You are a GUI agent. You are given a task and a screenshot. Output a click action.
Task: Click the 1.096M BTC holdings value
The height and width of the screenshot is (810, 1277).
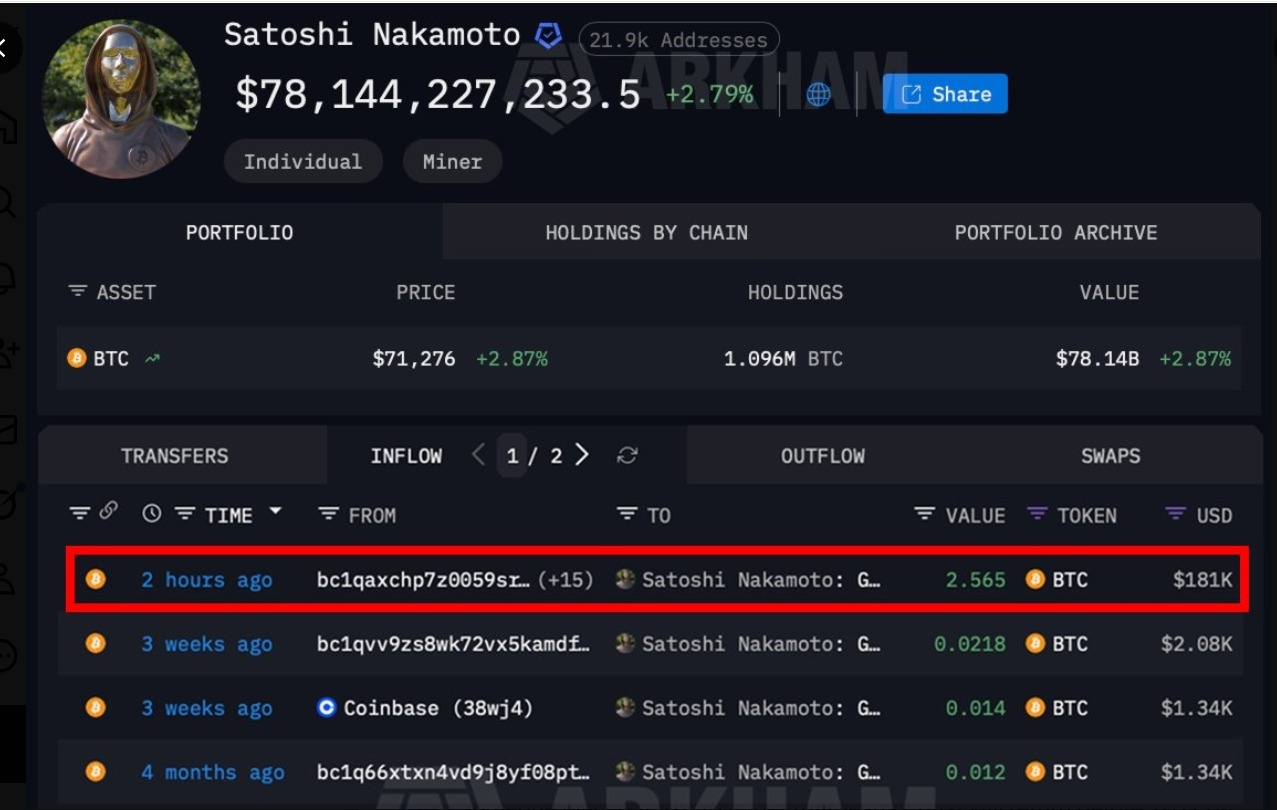click(783, 358)
